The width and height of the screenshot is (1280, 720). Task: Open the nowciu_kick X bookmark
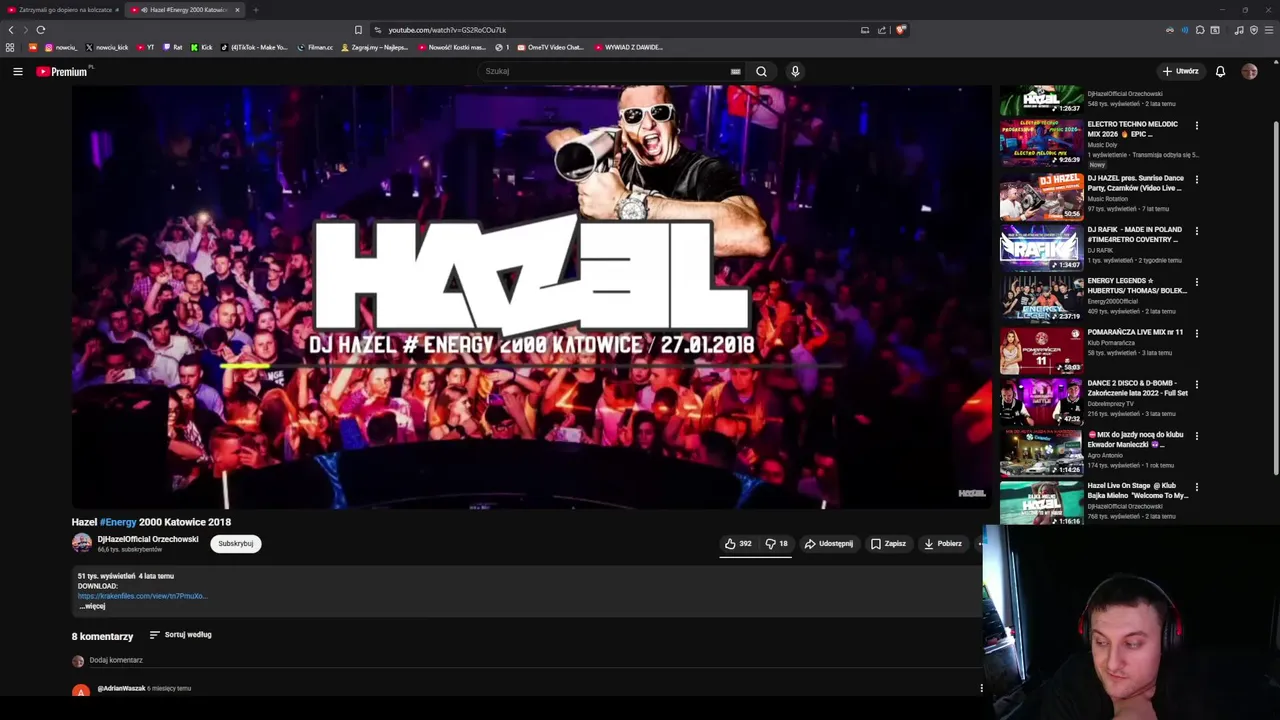click(x=107, y=47)
